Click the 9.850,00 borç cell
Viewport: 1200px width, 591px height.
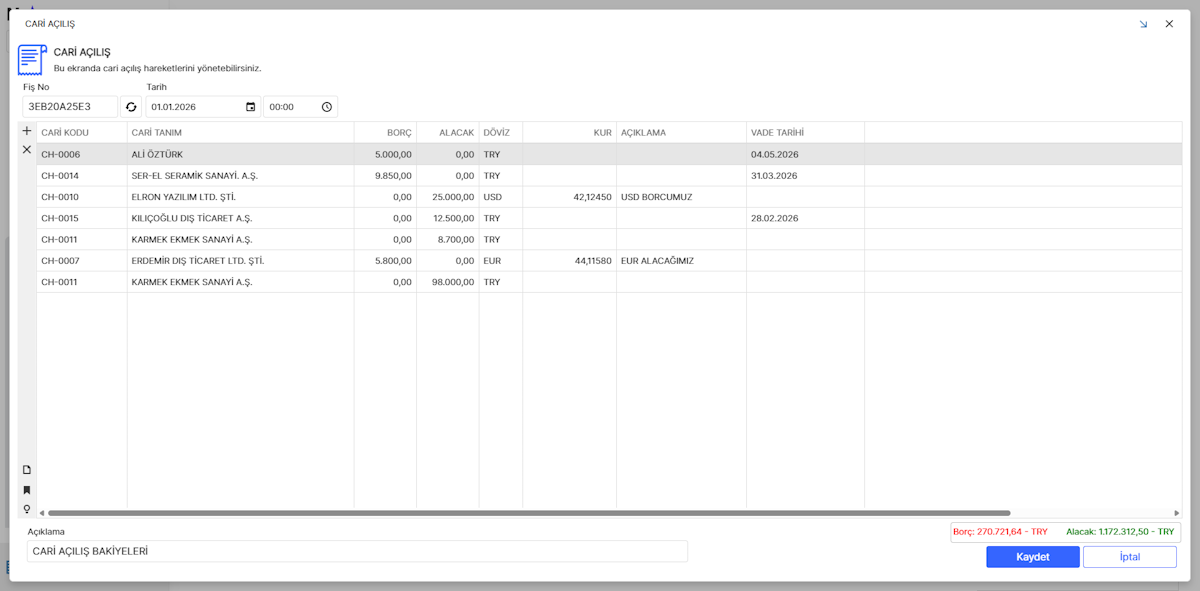coord(385,176)
